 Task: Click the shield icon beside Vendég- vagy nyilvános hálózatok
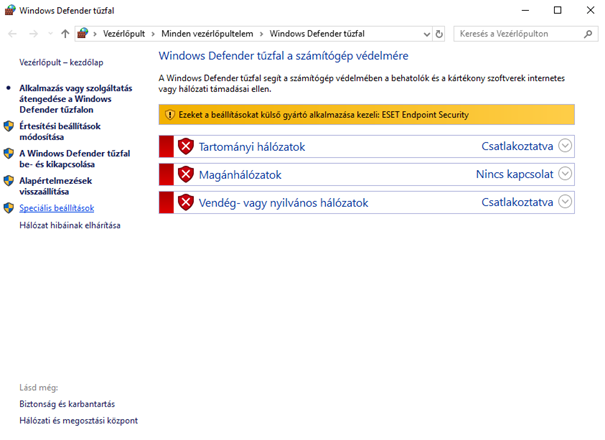[185, 203]
